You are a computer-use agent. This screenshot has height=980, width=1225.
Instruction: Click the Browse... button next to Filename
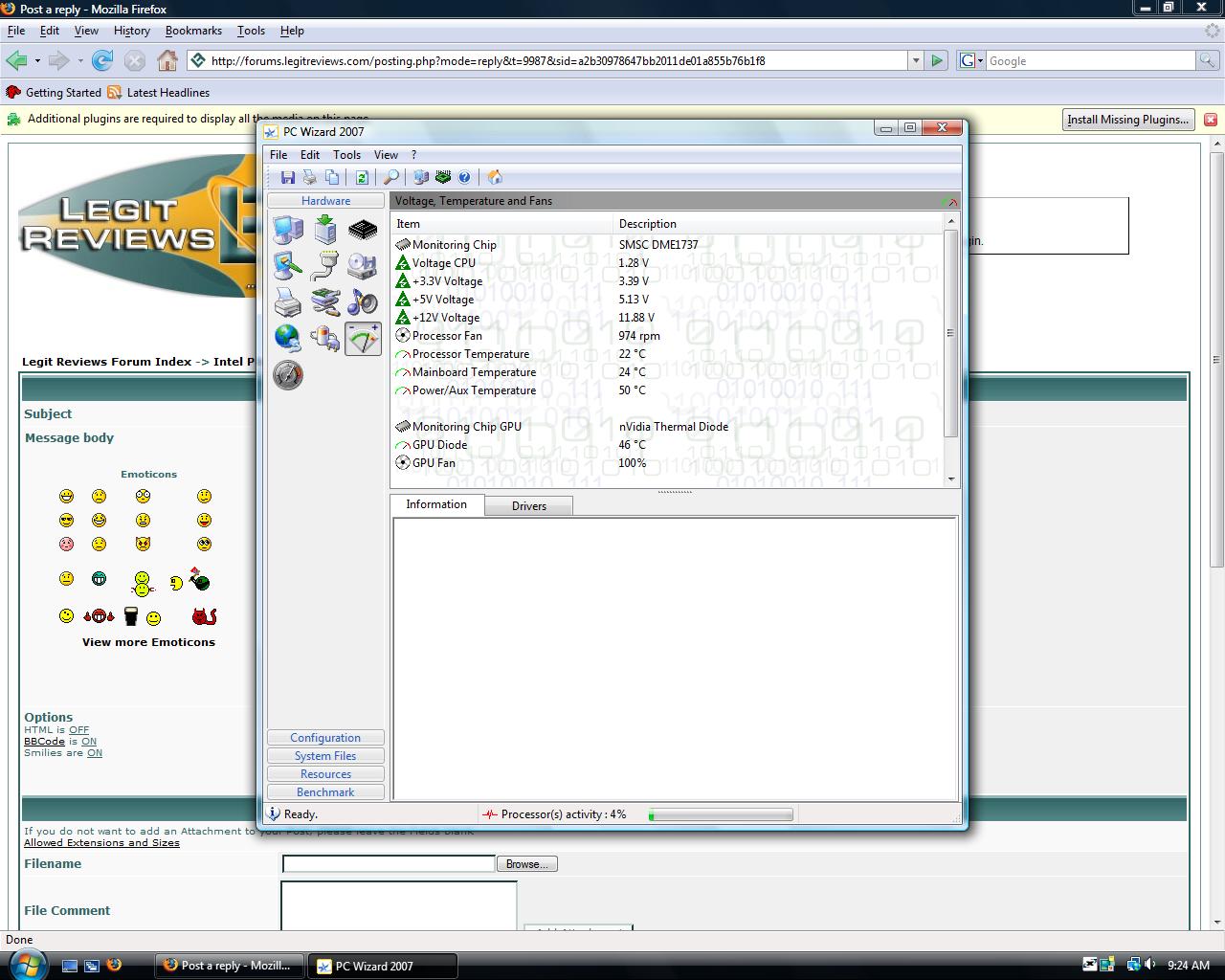(526, 864)
